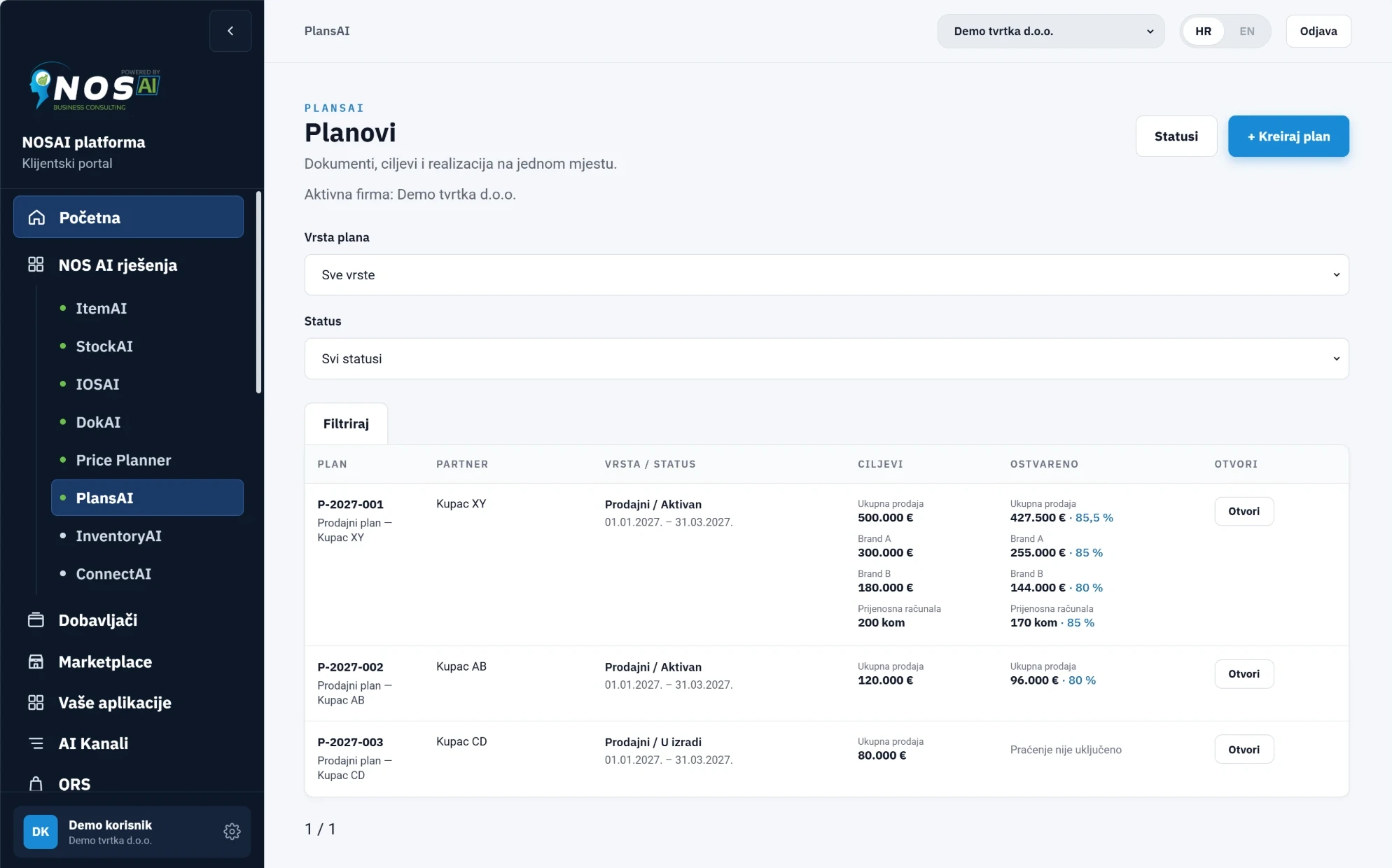Viewport: 1392px width, 868px height.
Task: Open user settings gear icon
Action: point(232,832)
